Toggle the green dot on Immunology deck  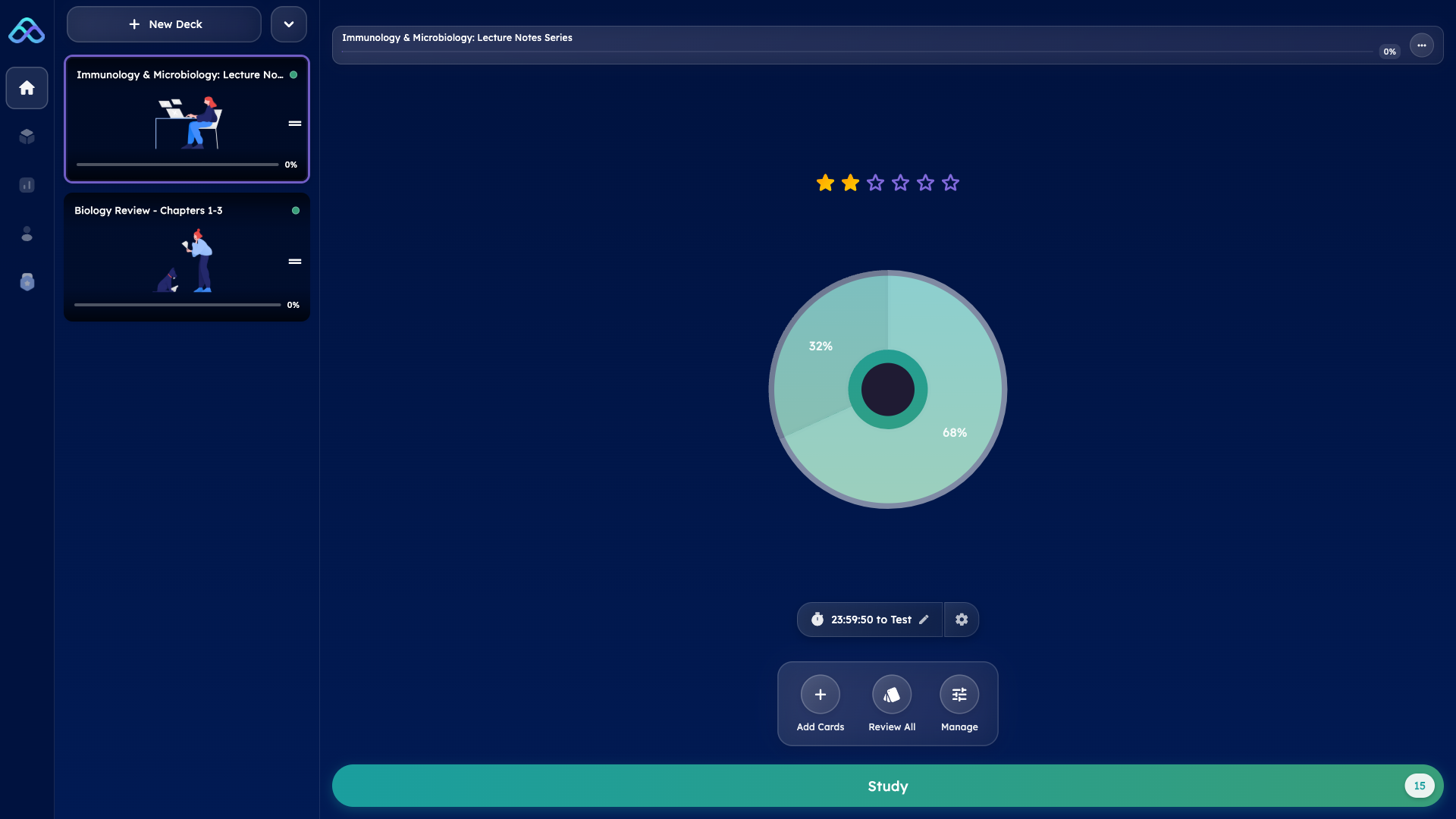[294, 75]
